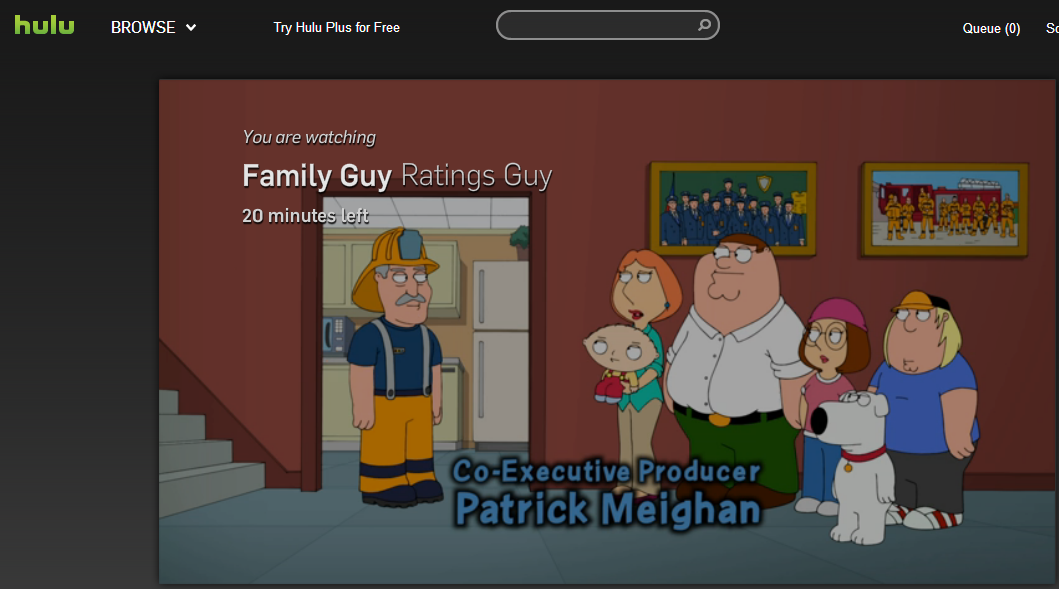The width and height of the screenshot is (1059, 589).
Task: Click the magnifying glass search icon
Action: tap(704, 25)
